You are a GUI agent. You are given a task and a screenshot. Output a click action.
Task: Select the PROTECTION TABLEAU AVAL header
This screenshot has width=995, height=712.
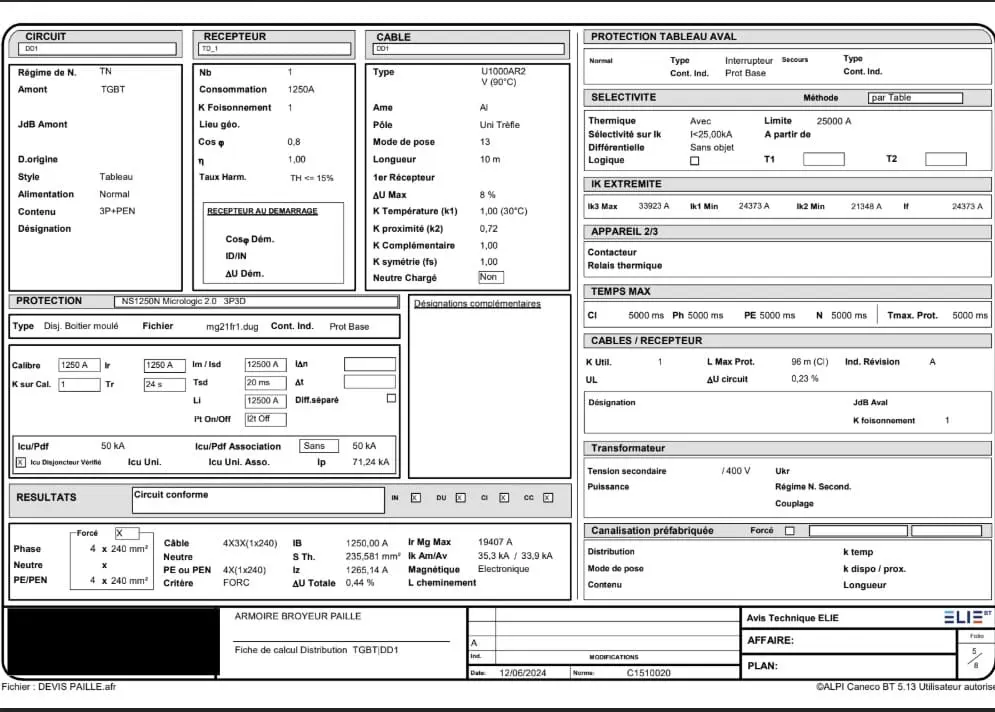[787, 37]
